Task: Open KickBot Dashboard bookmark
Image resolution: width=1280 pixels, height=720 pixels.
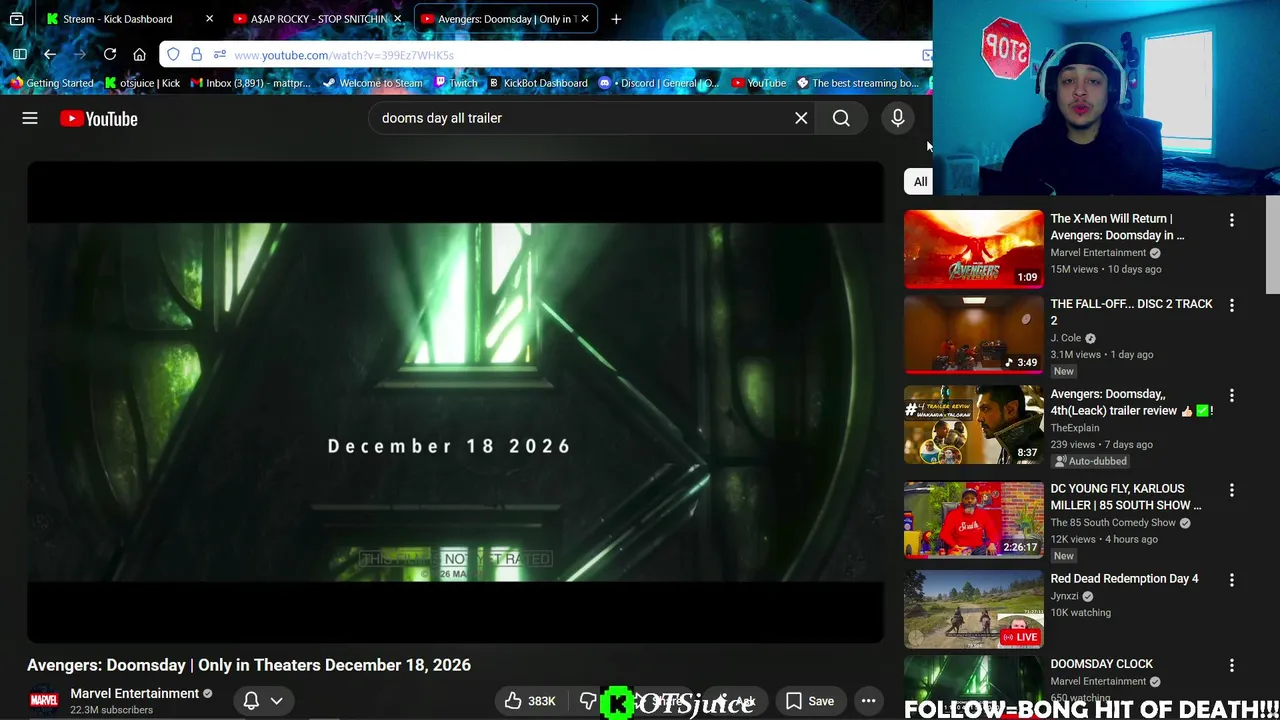Action: click(537, 83)
